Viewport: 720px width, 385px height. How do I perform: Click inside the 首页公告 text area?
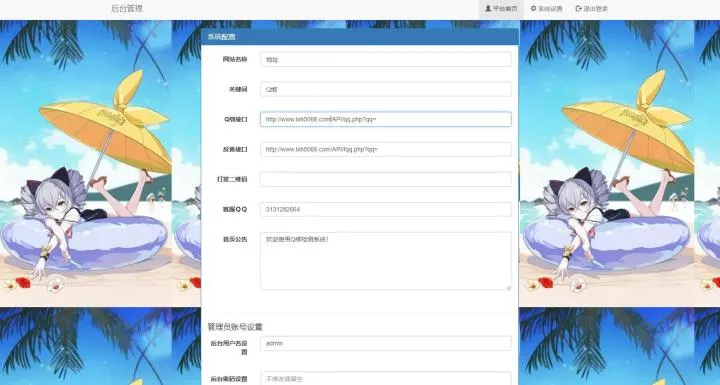(x=385, y=261)
